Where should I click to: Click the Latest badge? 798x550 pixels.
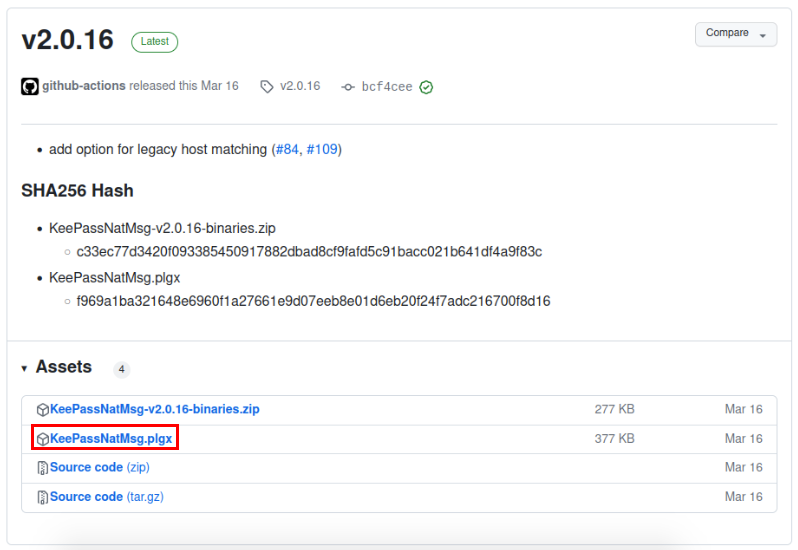155,42
